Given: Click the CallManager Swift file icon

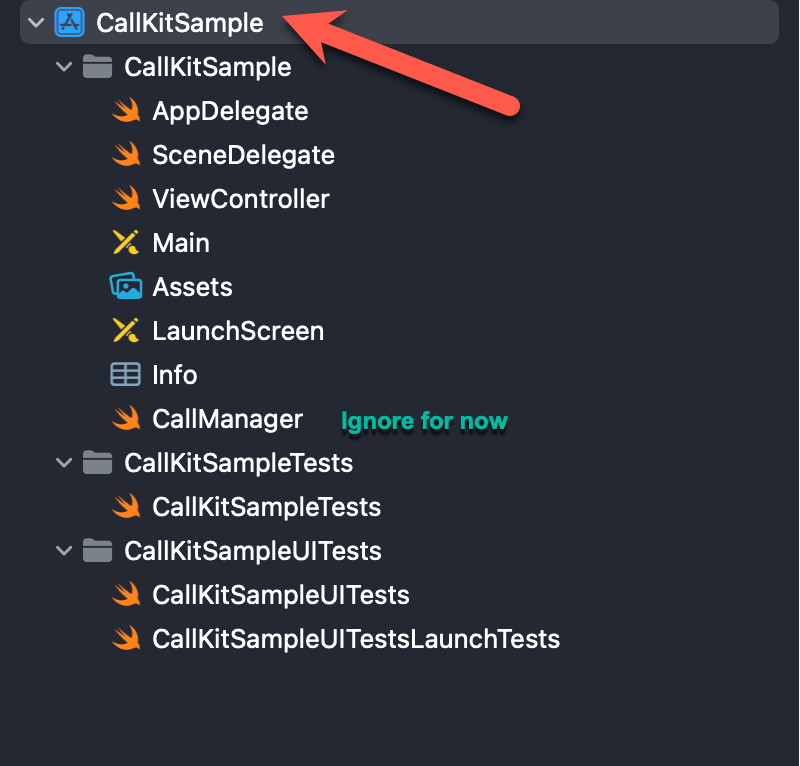Looking at the screenshot, I should [x=126, y=418].
